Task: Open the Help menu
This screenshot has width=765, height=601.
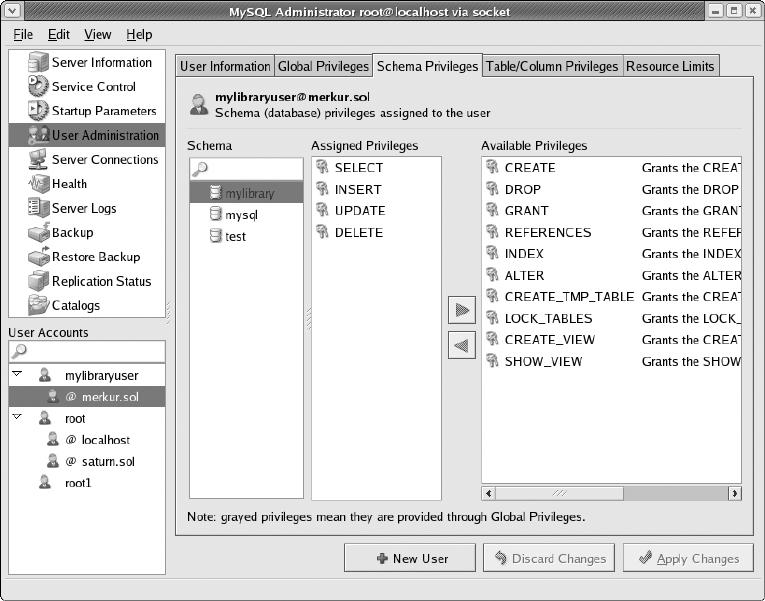Action: coord(139,35)
